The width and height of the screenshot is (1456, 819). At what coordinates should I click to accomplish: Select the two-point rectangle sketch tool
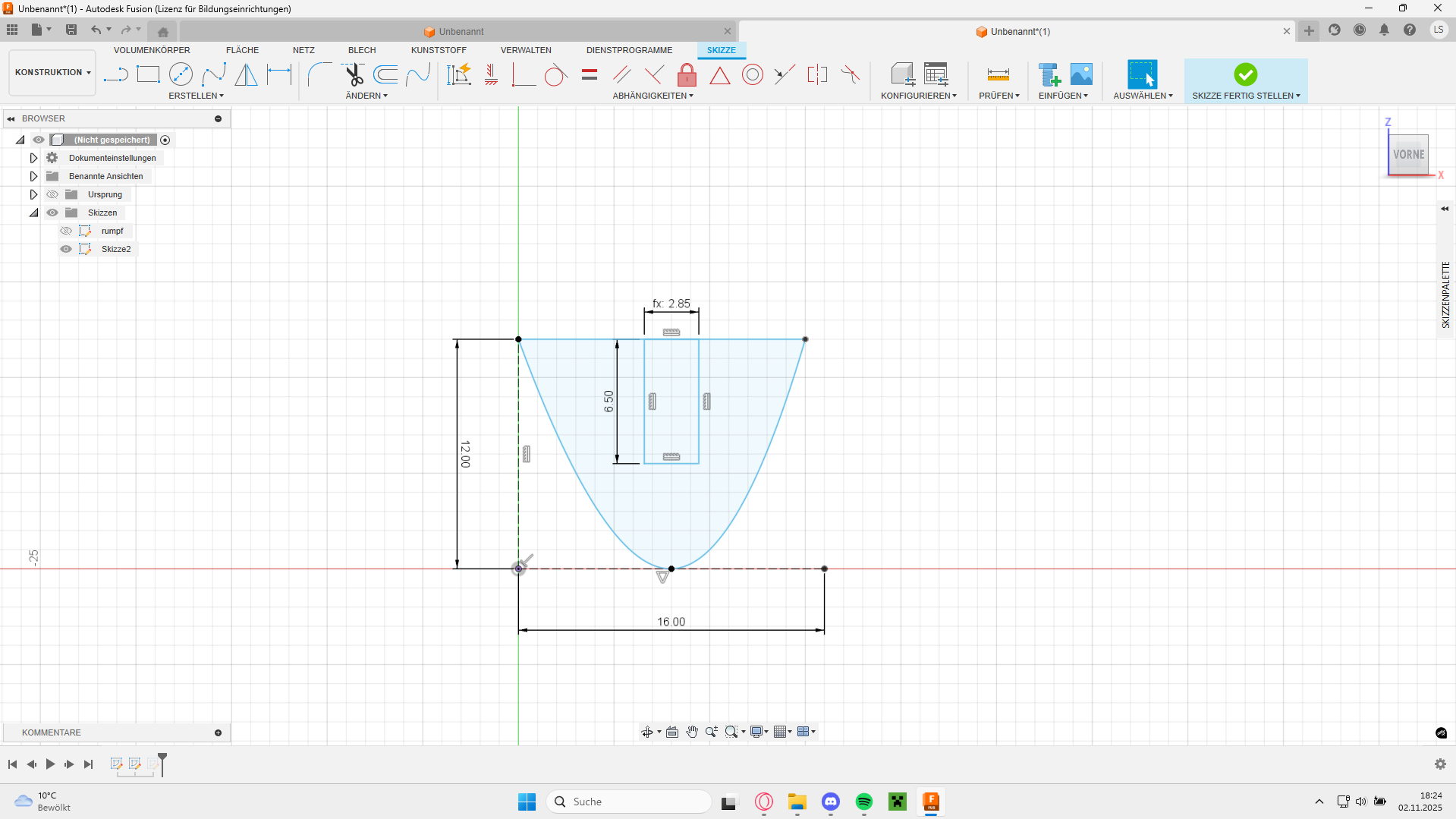point(148,74)
